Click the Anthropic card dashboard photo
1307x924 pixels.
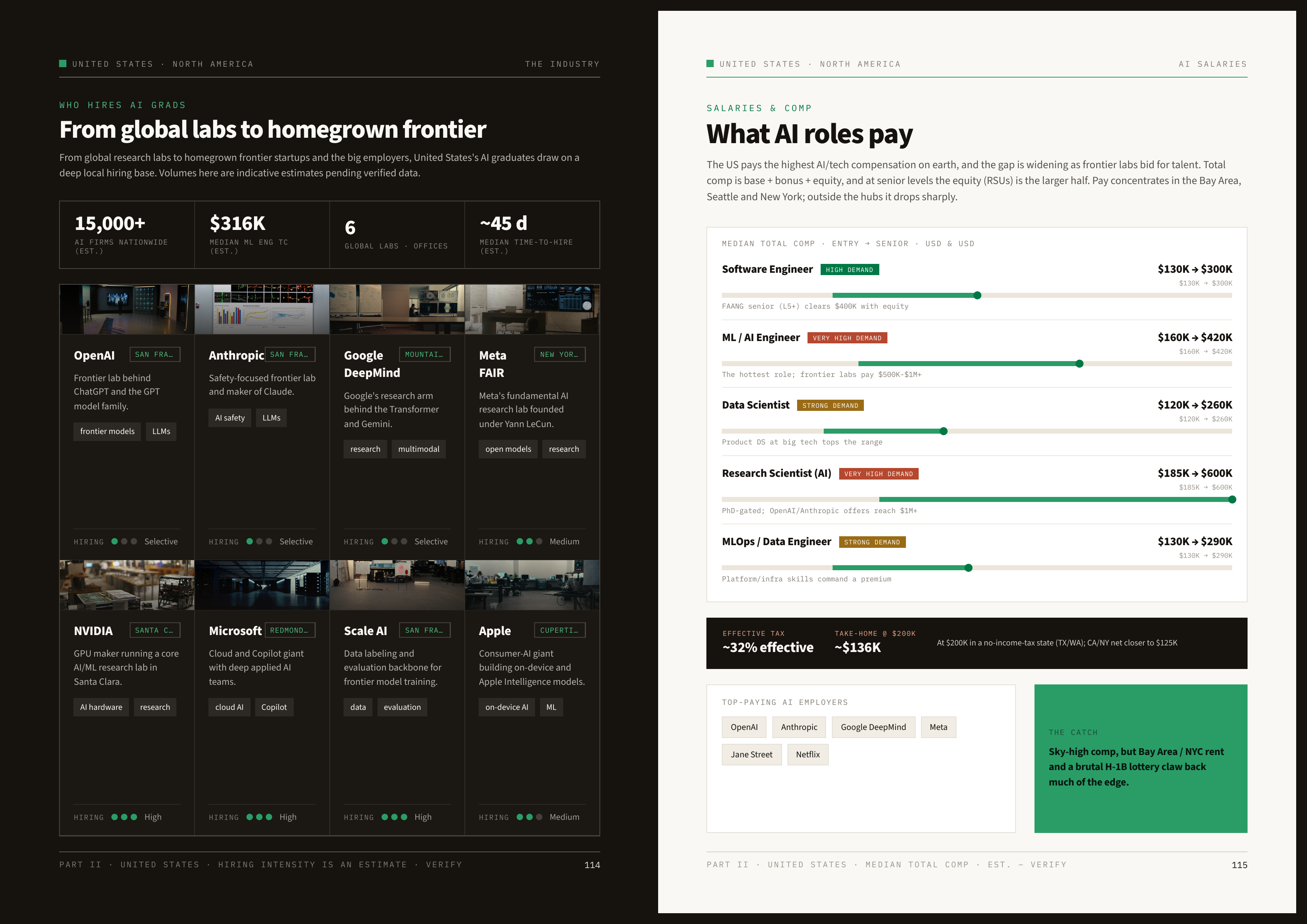pyautogui.click(x=262, y=309)
